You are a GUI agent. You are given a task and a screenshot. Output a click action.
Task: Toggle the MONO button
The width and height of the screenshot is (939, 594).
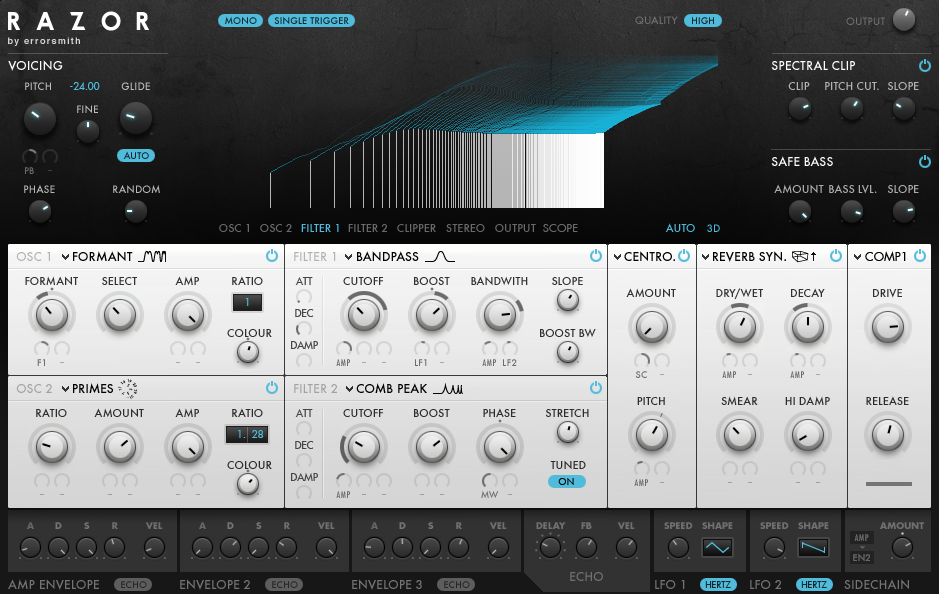tap(240, 20)
